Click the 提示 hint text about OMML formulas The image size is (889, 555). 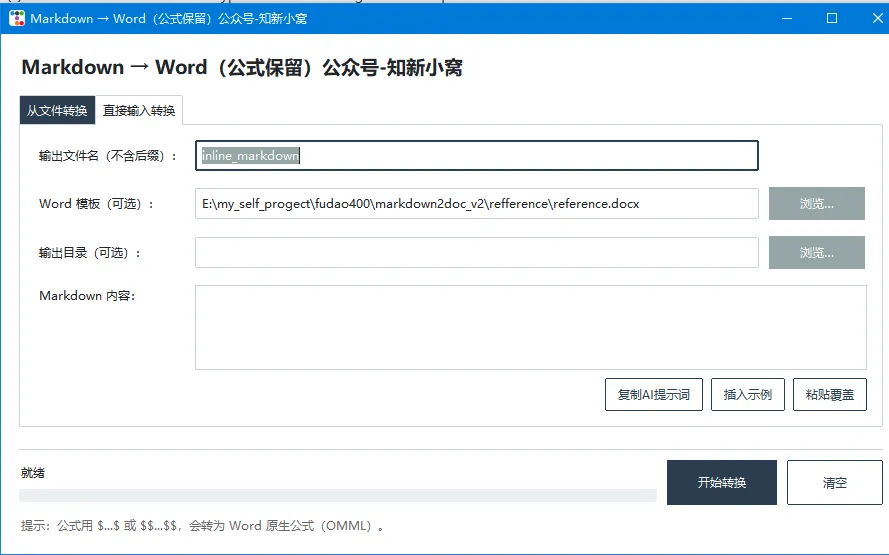[202, 526]
